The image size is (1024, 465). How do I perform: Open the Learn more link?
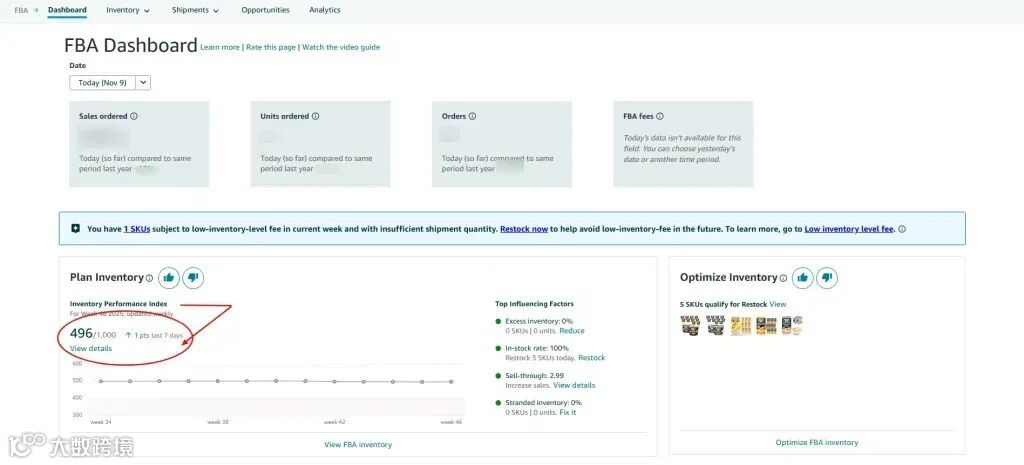click(x=220, y=47)
